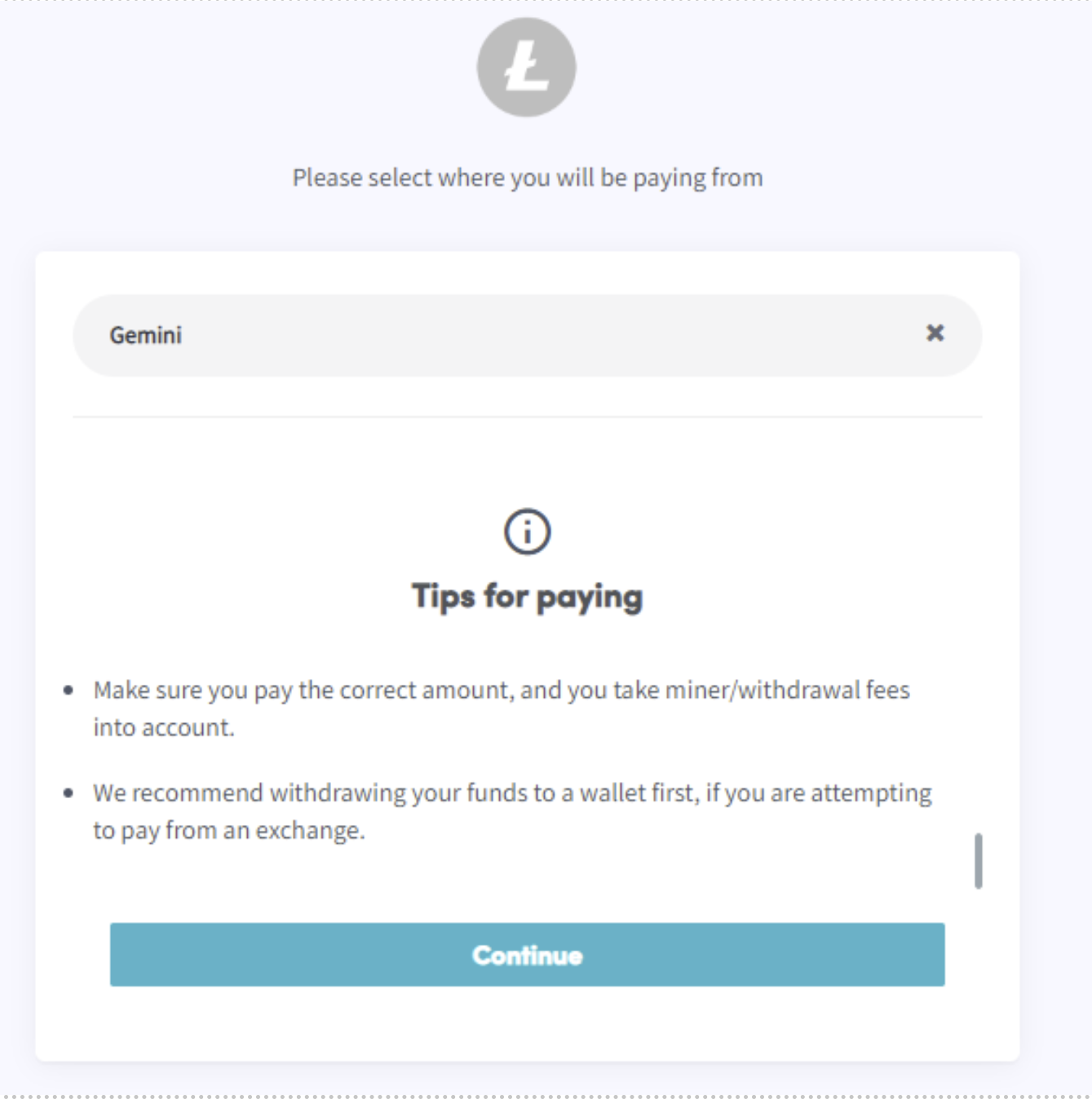Click the bullet marker of the second tip
1092x1099 pixels.
(69, 793)
